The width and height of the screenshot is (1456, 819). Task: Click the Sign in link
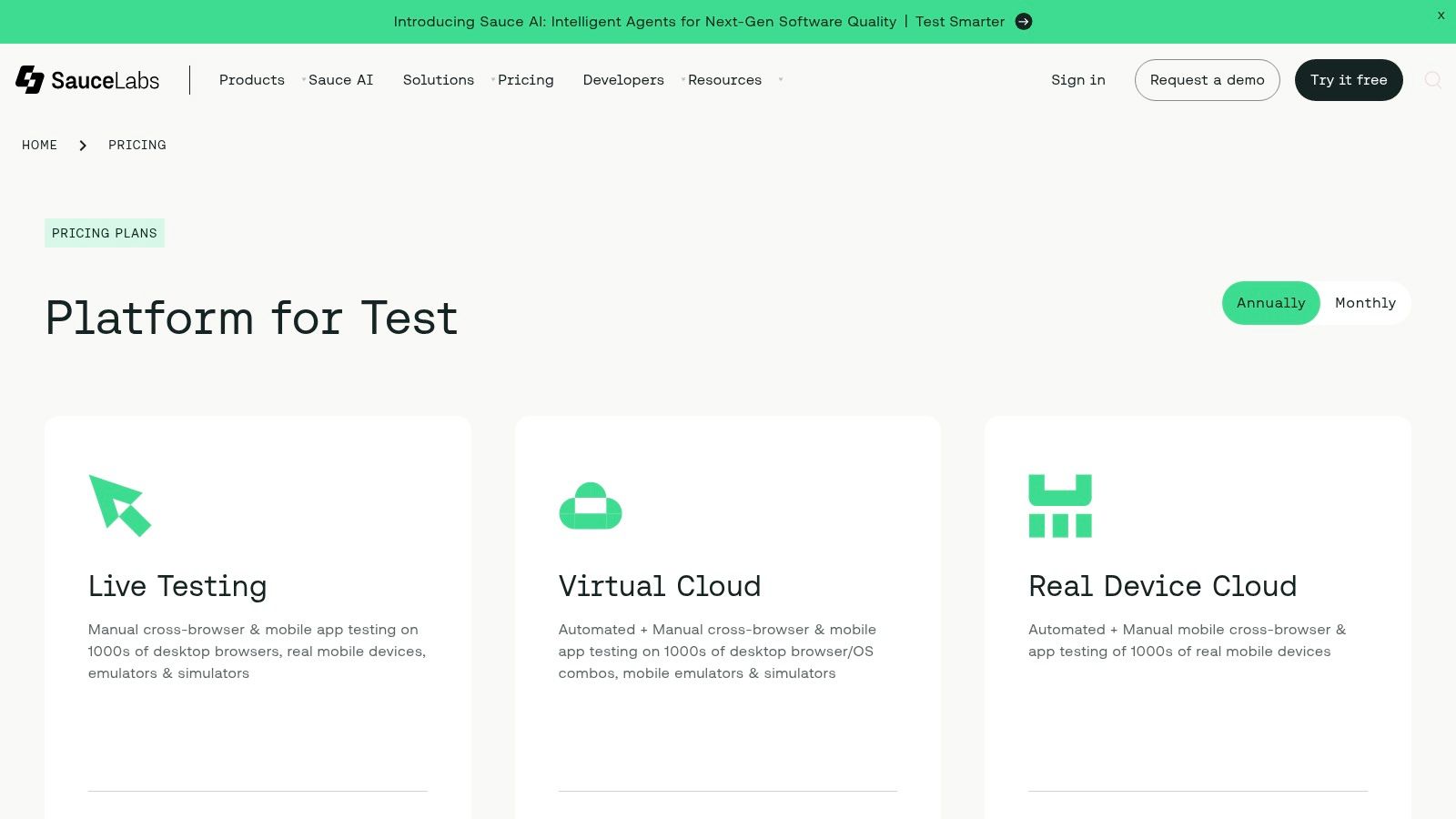pos(1077,80)
